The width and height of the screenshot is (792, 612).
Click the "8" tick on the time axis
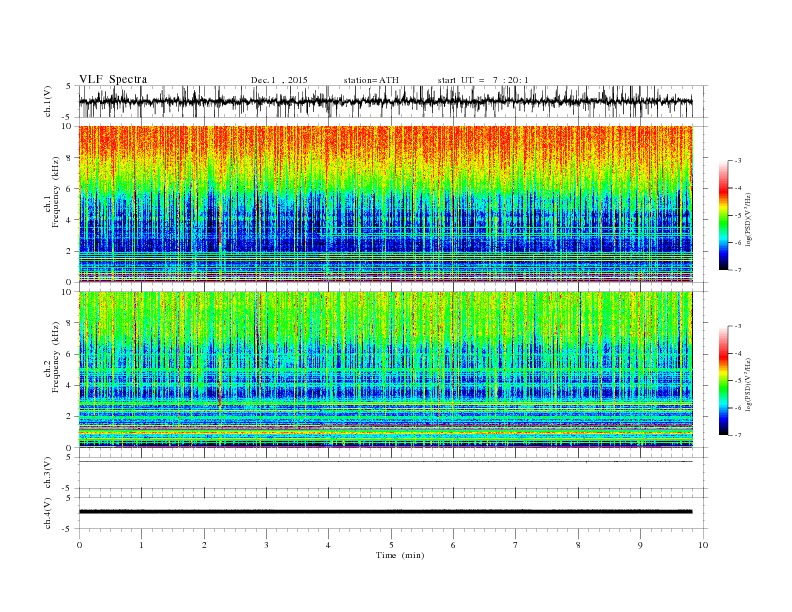[x=578, y=545]
